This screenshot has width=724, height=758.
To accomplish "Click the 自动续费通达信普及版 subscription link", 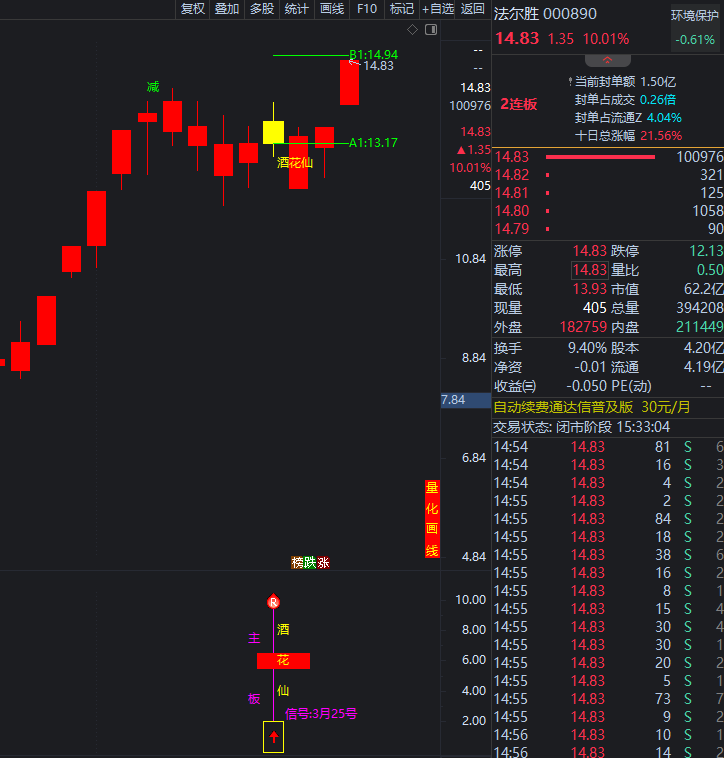I will pos(564,407).
